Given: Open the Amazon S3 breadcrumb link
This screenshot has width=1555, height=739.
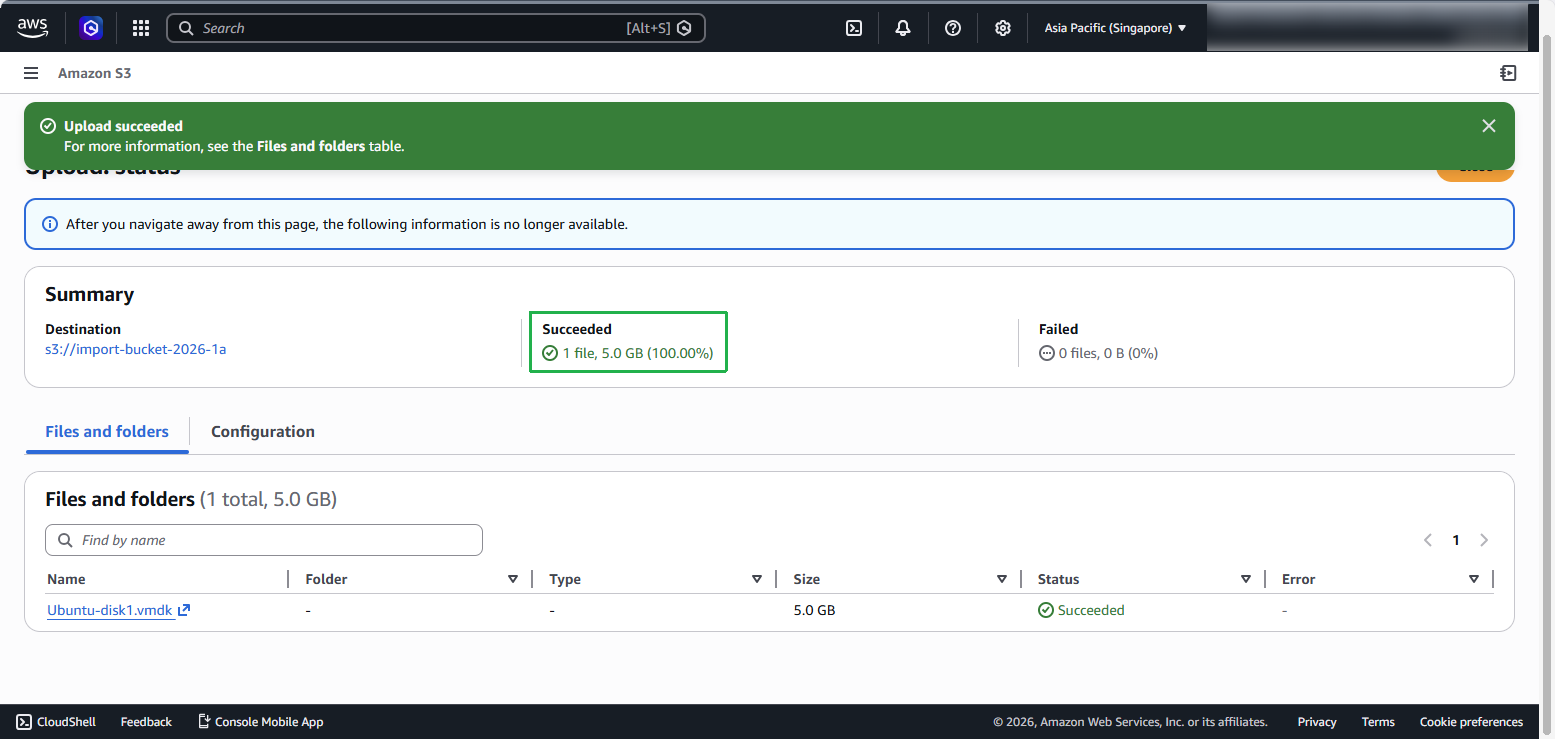Looking at the screenshot, I should 95,73.
